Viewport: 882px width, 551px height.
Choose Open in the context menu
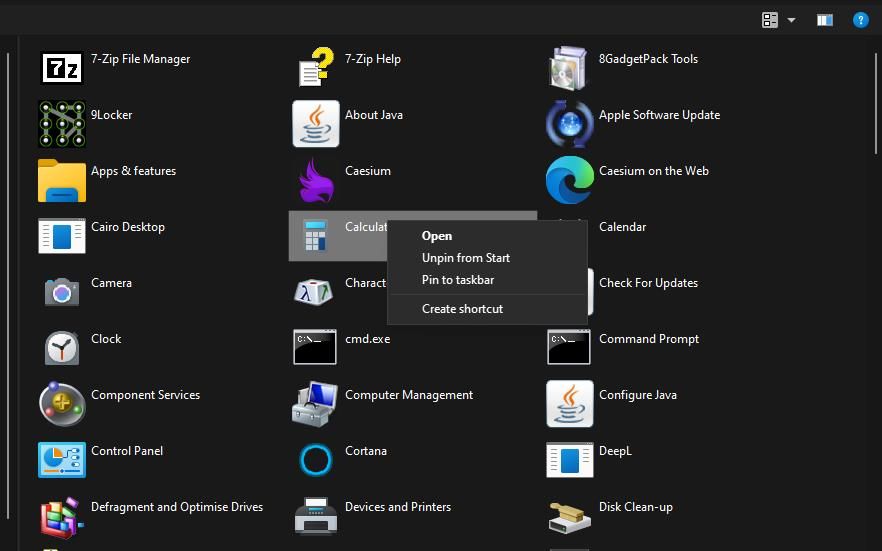437,236
